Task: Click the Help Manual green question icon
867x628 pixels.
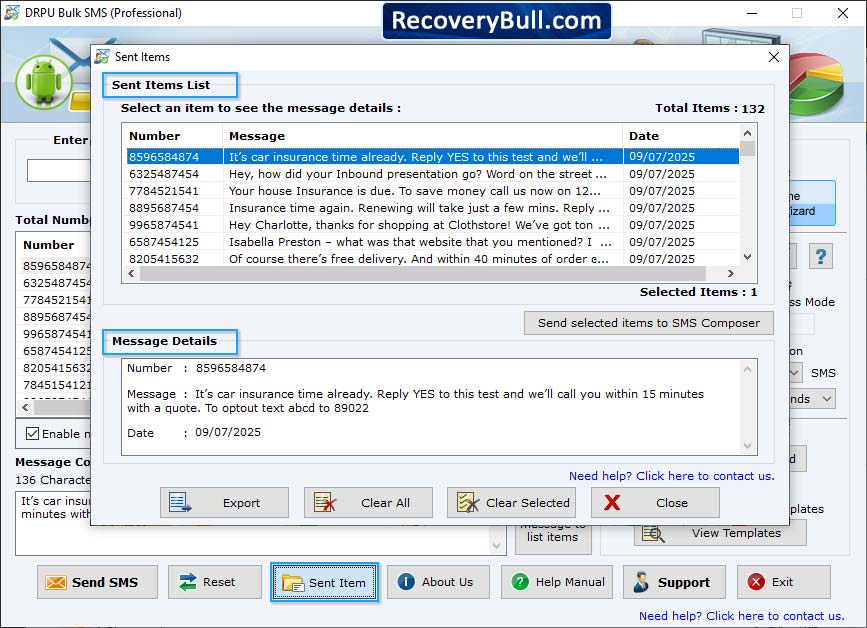Action: [520, 582]
